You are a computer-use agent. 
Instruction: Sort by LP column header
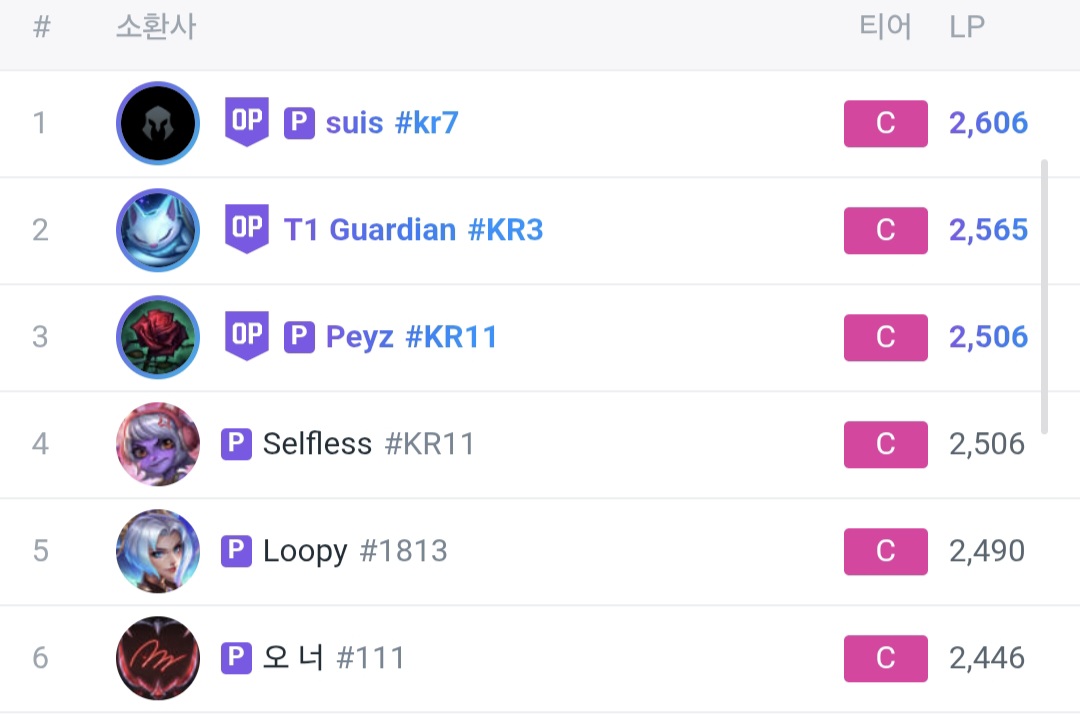tap(967, 27)
